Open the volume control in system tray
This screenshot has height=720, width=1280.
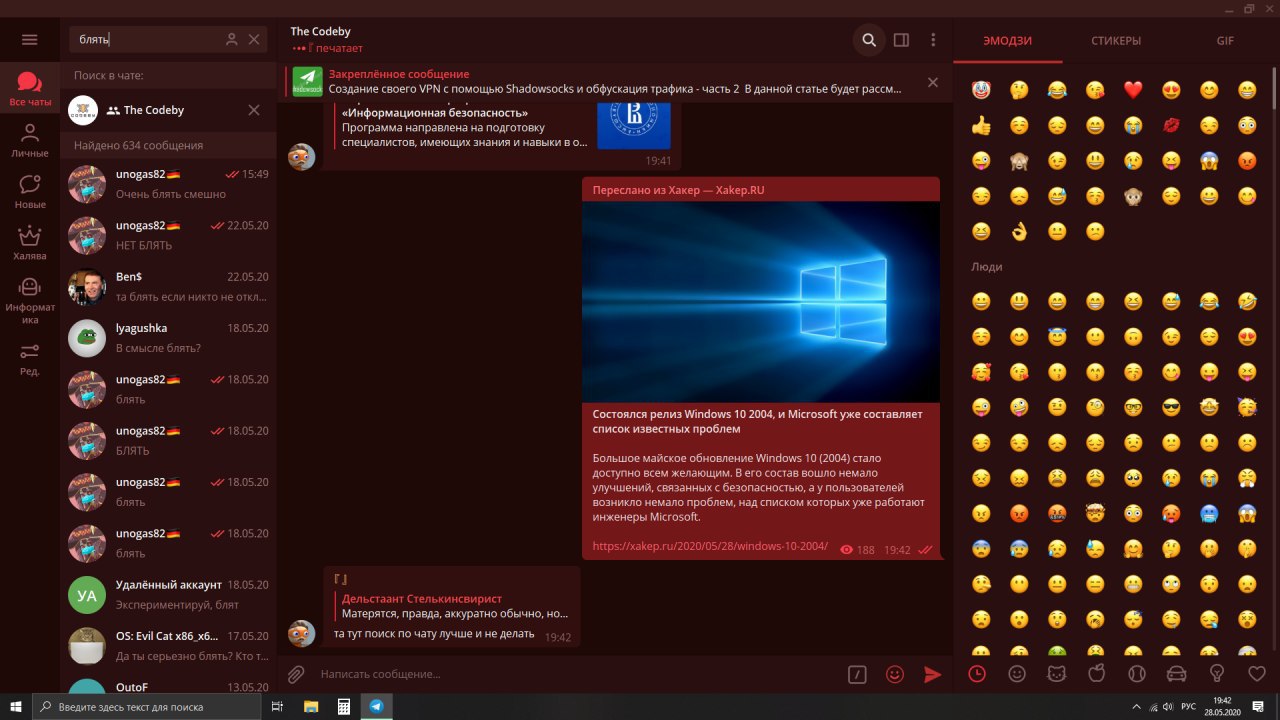tap(1167, 706)
